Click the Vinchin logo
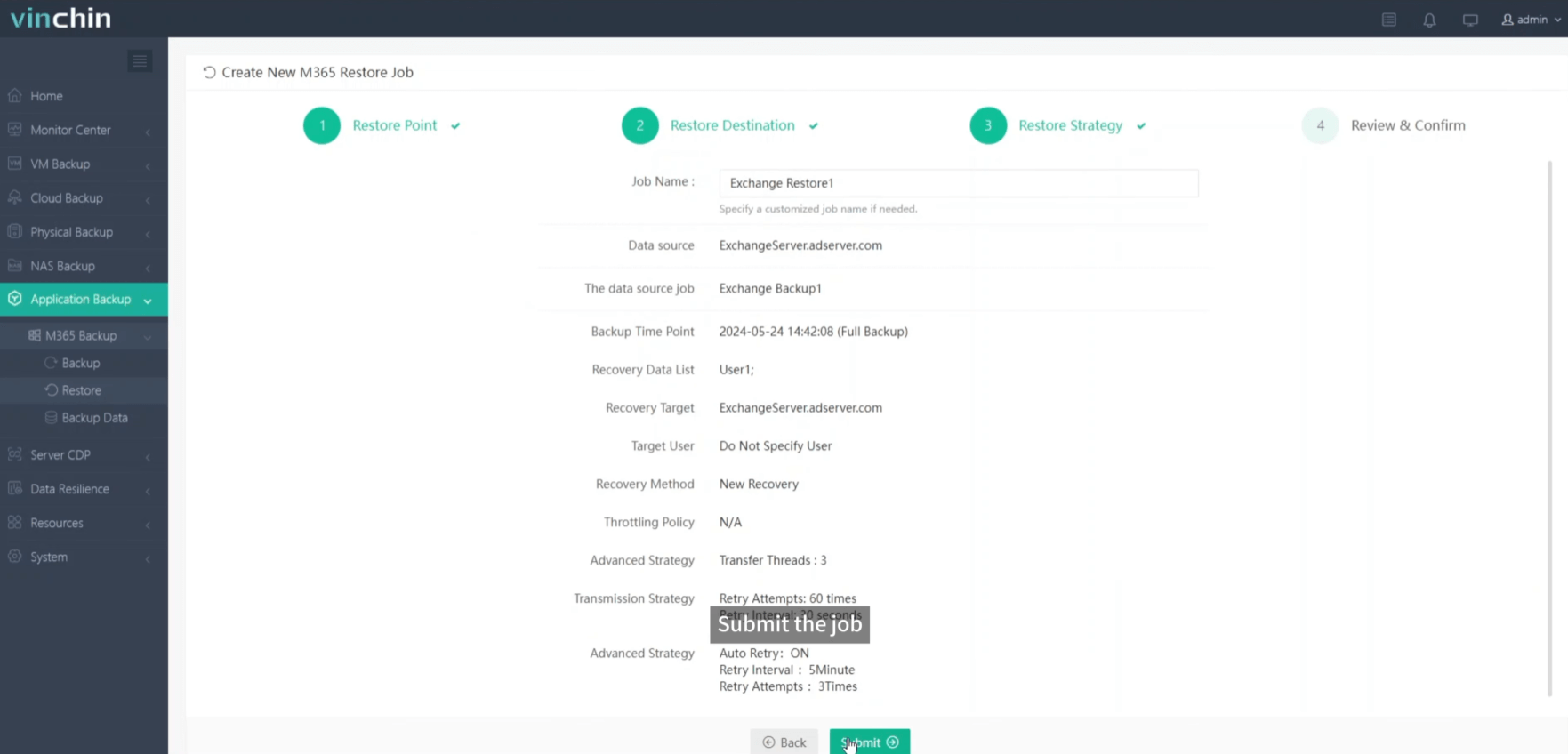 point(60,18)
